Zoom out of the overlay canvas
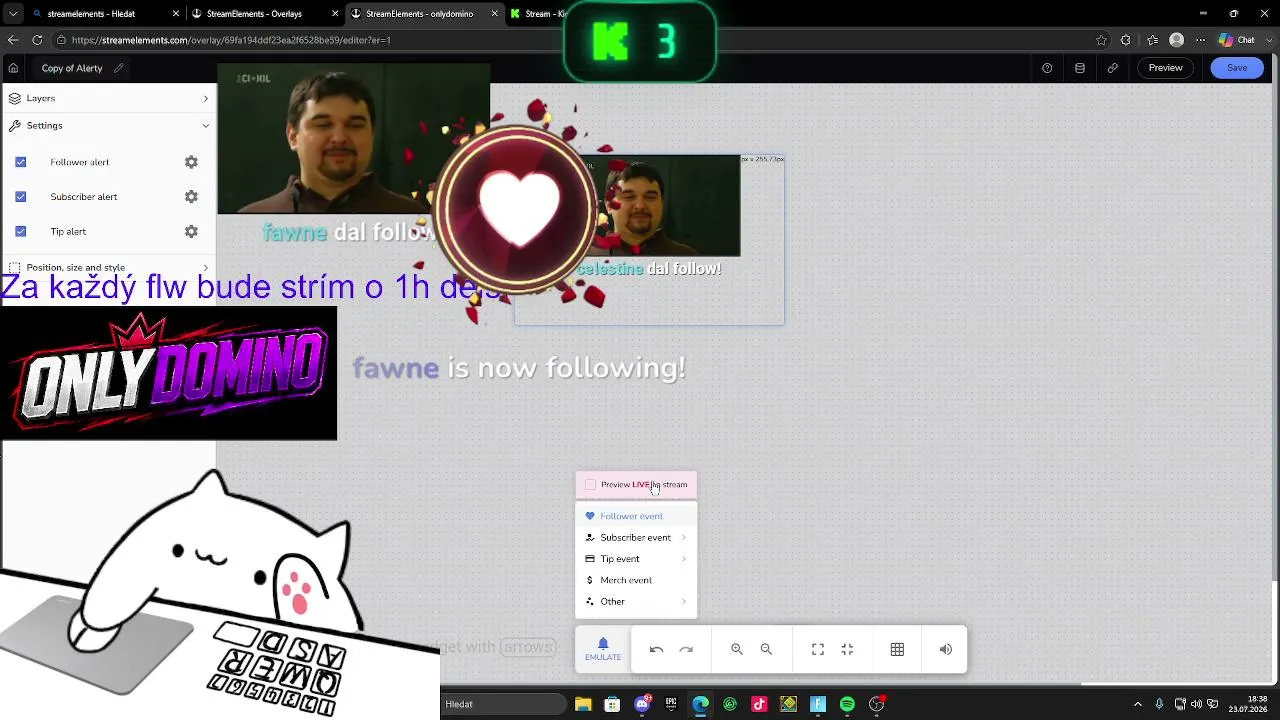The height and width of the screenshot is (720, 1280). coord(766,649)
